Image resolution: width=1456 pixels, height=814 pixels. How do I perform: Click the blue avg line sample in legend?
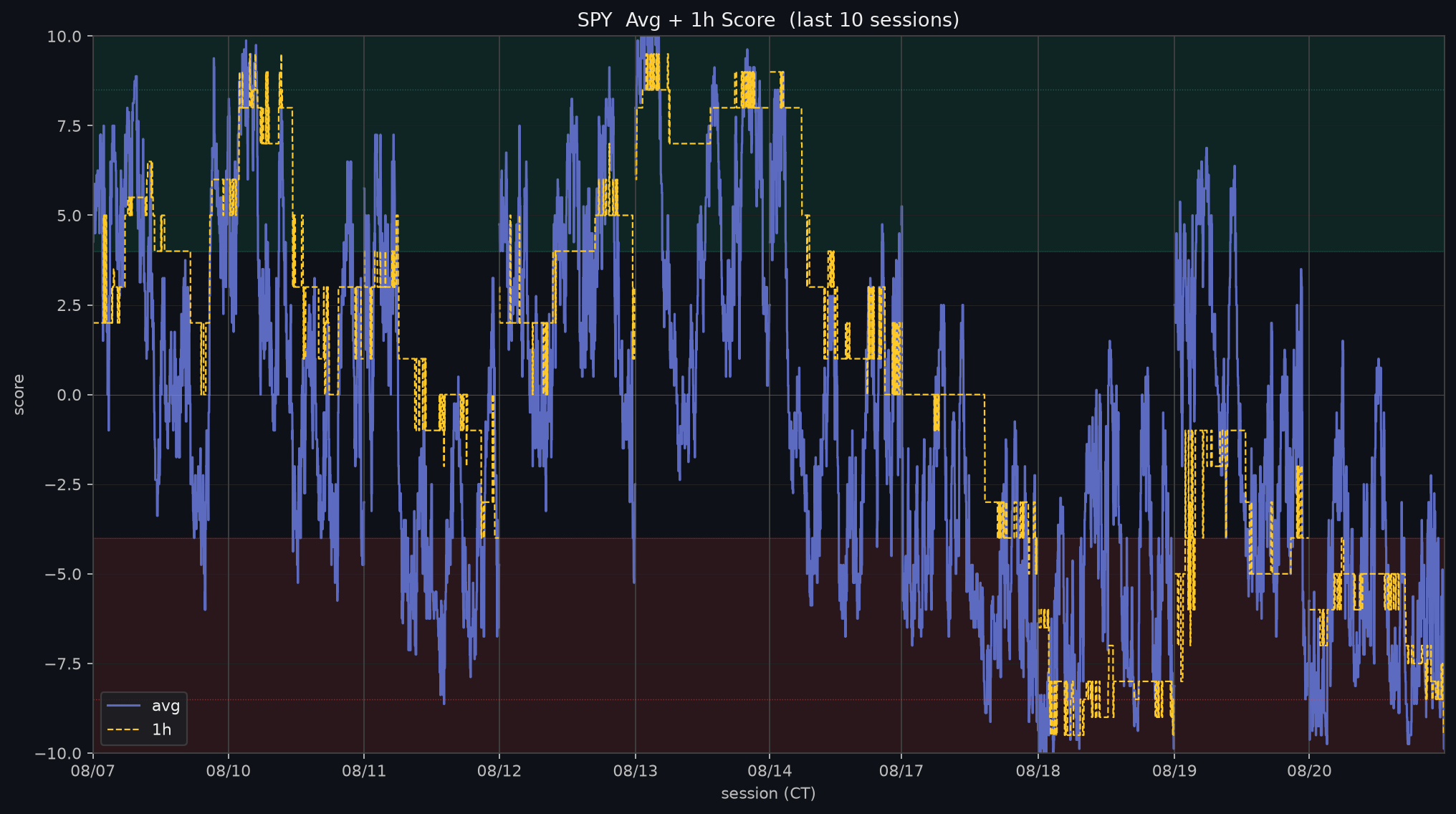point(123,706)
